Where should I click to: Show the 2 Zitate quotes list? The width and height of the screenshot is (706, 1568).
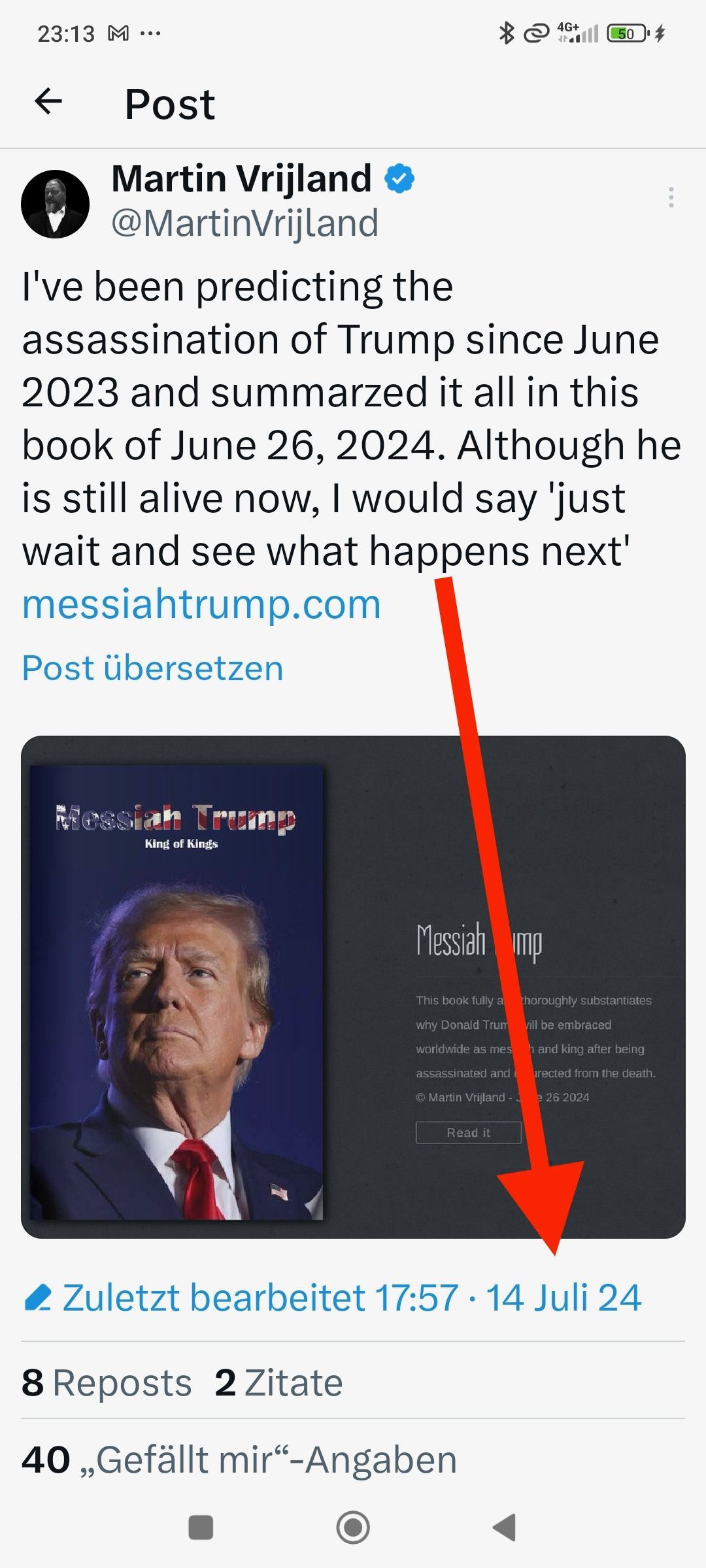(x=278, y=1383)
